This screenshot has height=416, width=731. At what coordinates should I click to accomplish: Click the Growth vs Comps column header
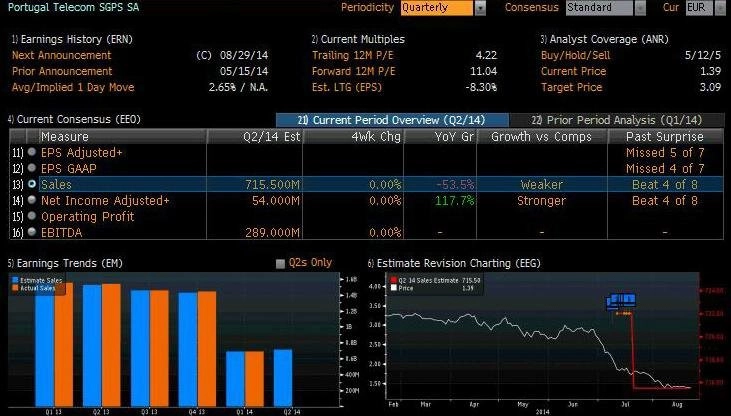point(542,137)
